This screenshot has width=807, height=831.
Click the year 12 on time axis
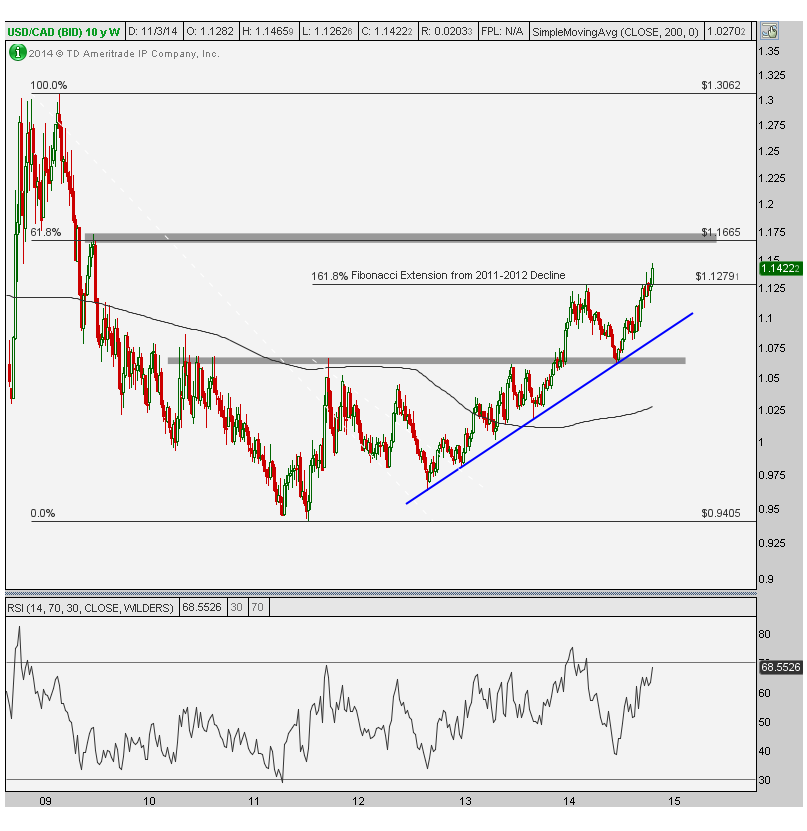pyautogui.click(x=358, y=801)
